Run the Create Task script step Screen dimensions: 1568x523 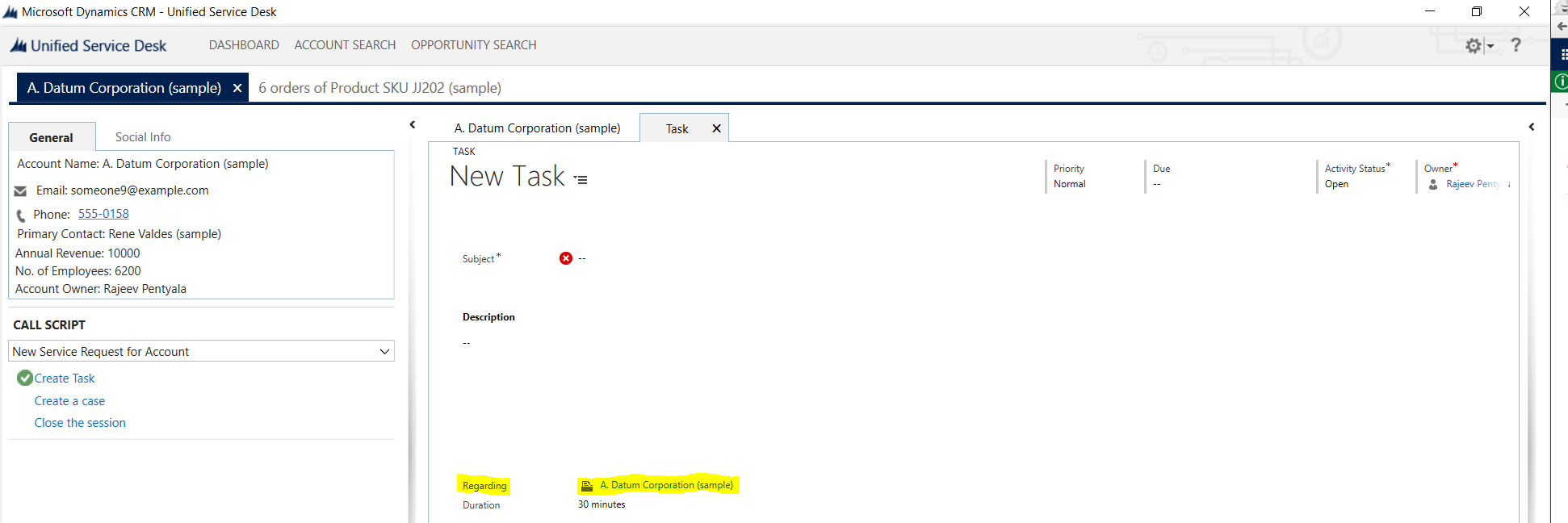(65, 379)
